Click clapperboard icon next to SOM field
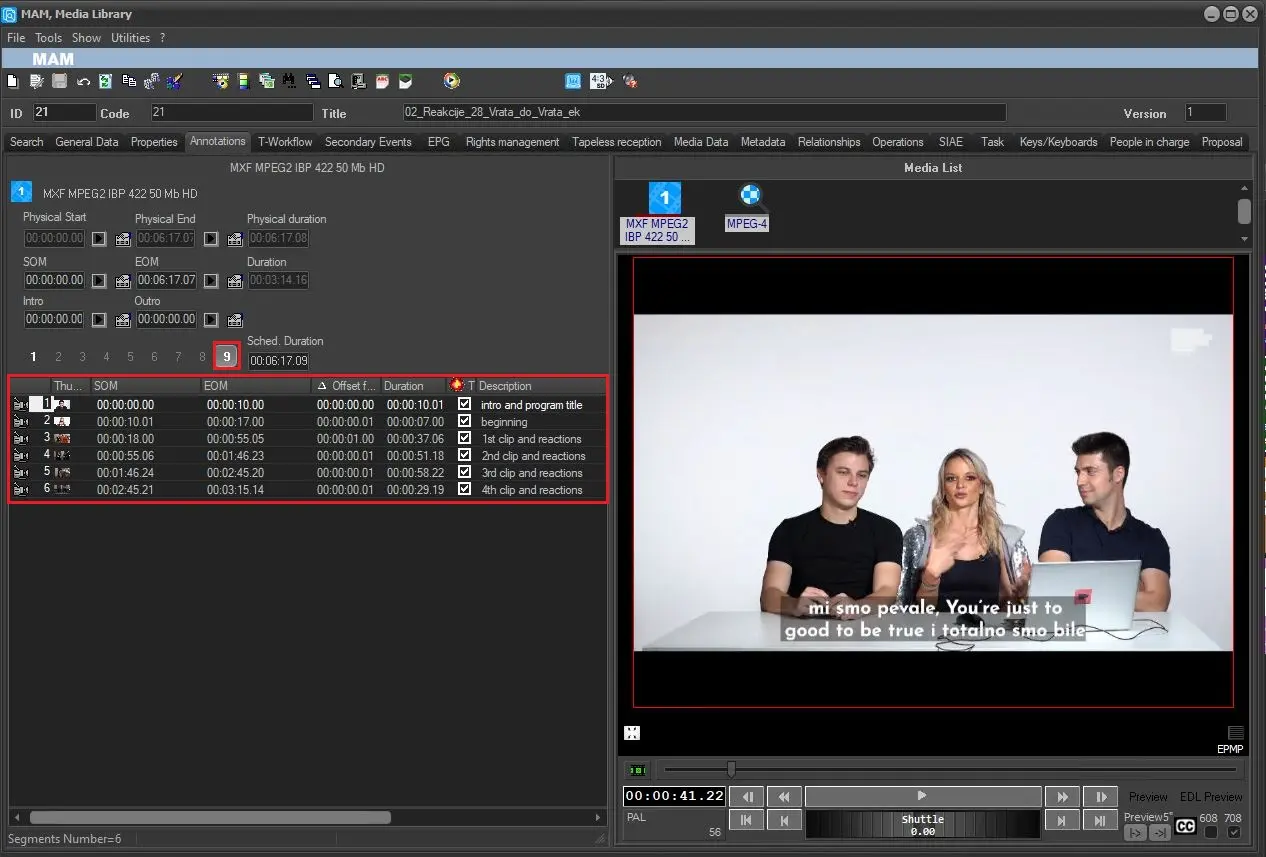The height and width of the screenshot is (857, 1266). [x=123, y=281]
